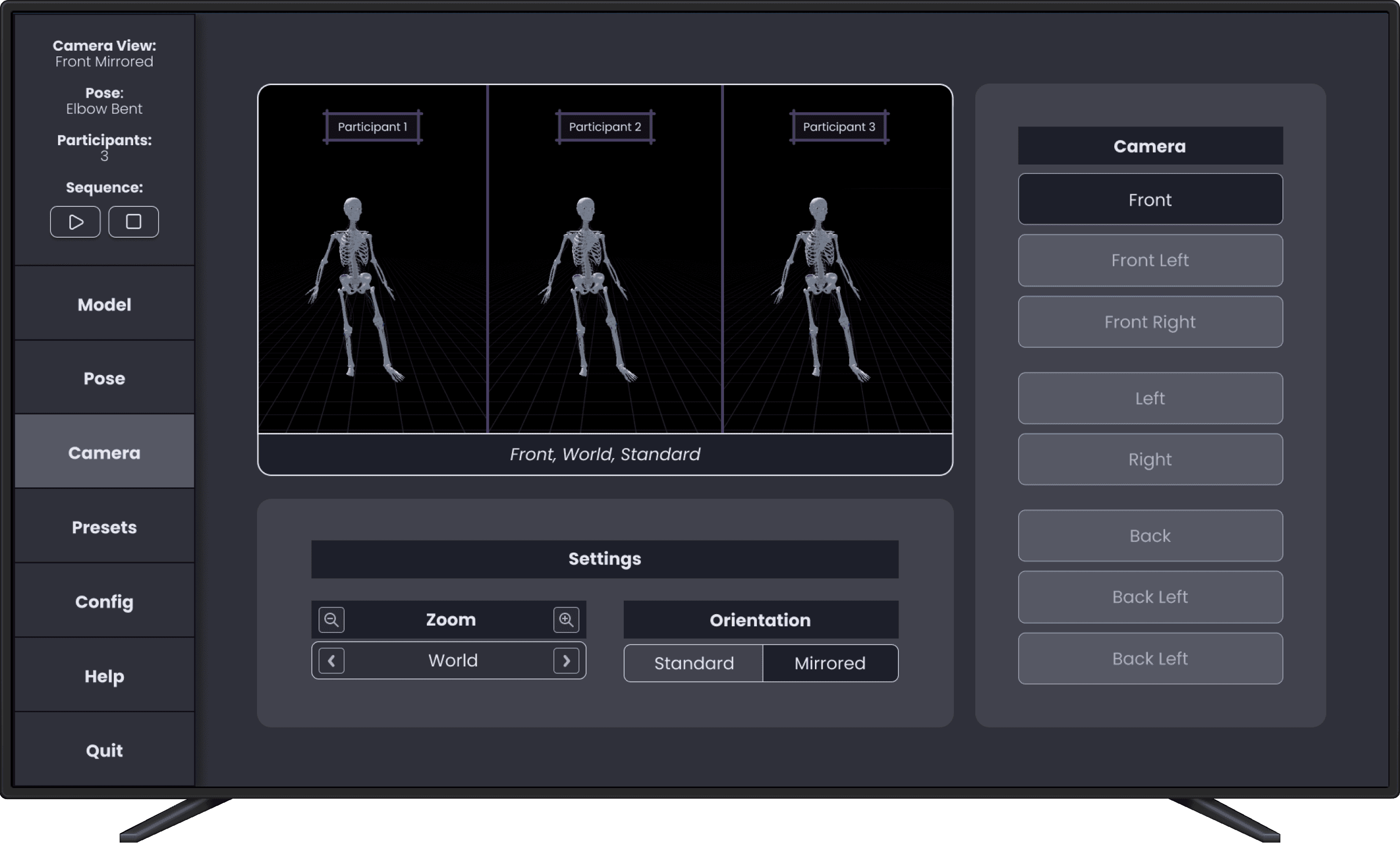Open the Help section

pos(104,676)
